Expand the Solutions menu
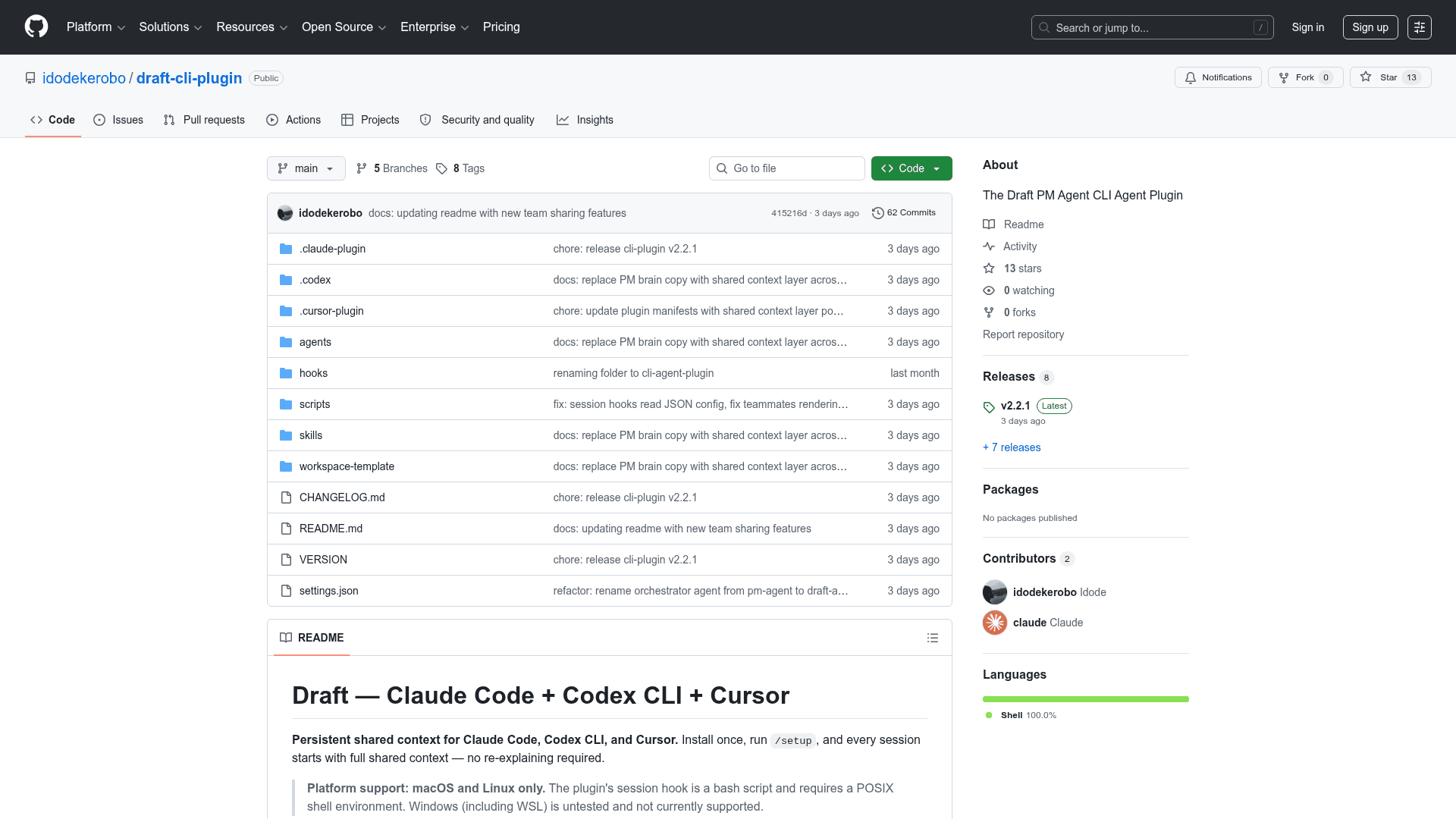This screenshot has width=1456, height=819. tap(171, 27)
